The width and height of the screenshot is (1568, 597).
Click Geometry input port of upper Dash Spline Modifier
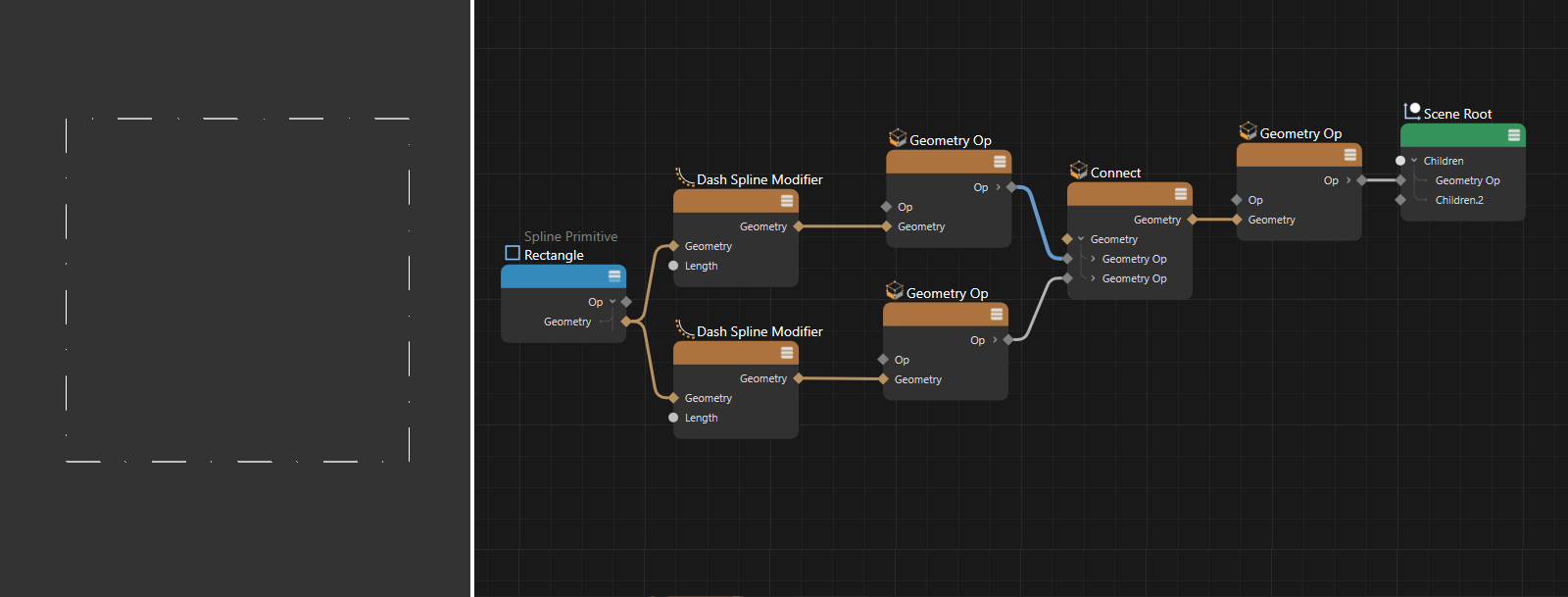click(673, 246)
